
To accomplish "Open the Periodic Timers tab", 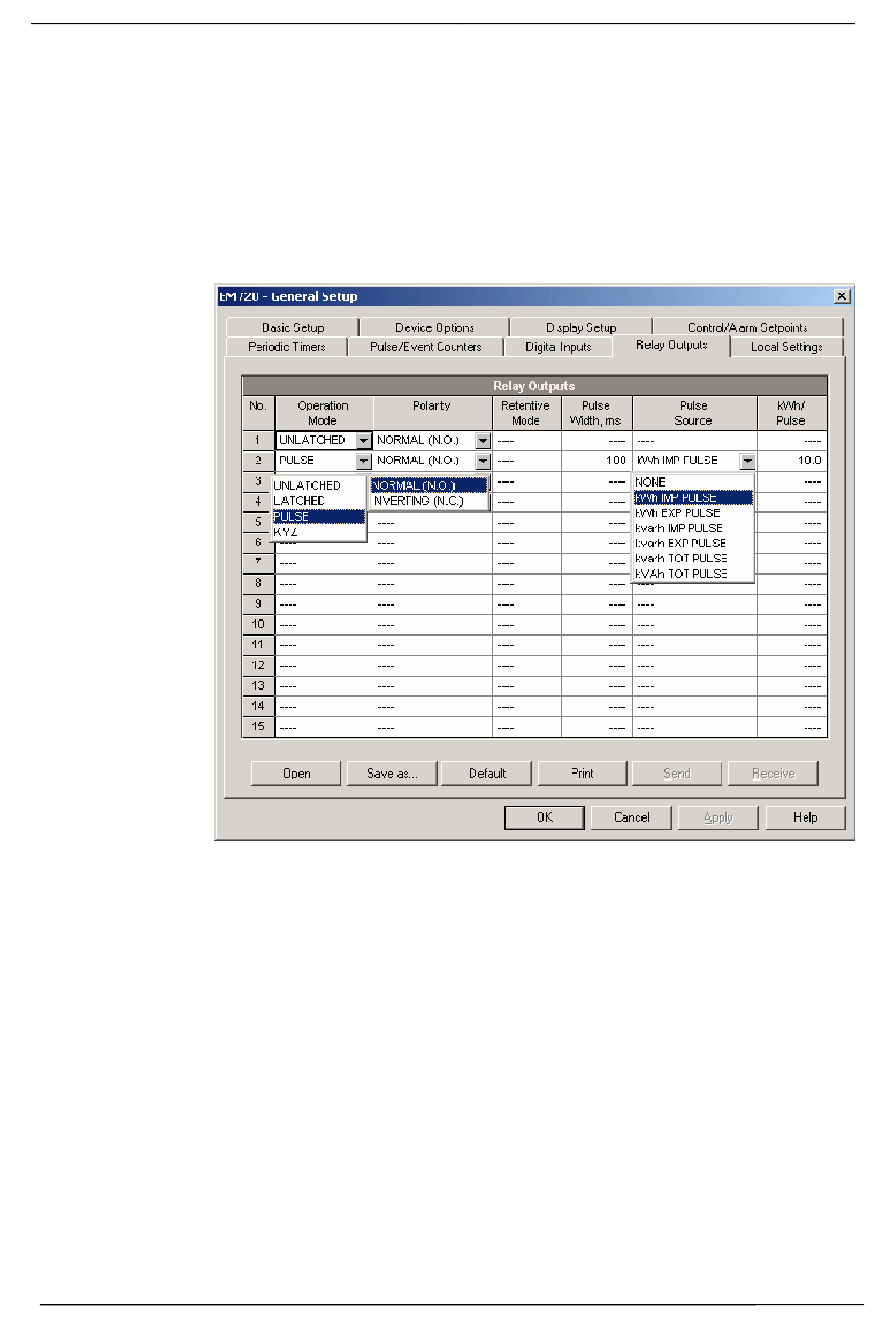I will (x=287, y=346).
